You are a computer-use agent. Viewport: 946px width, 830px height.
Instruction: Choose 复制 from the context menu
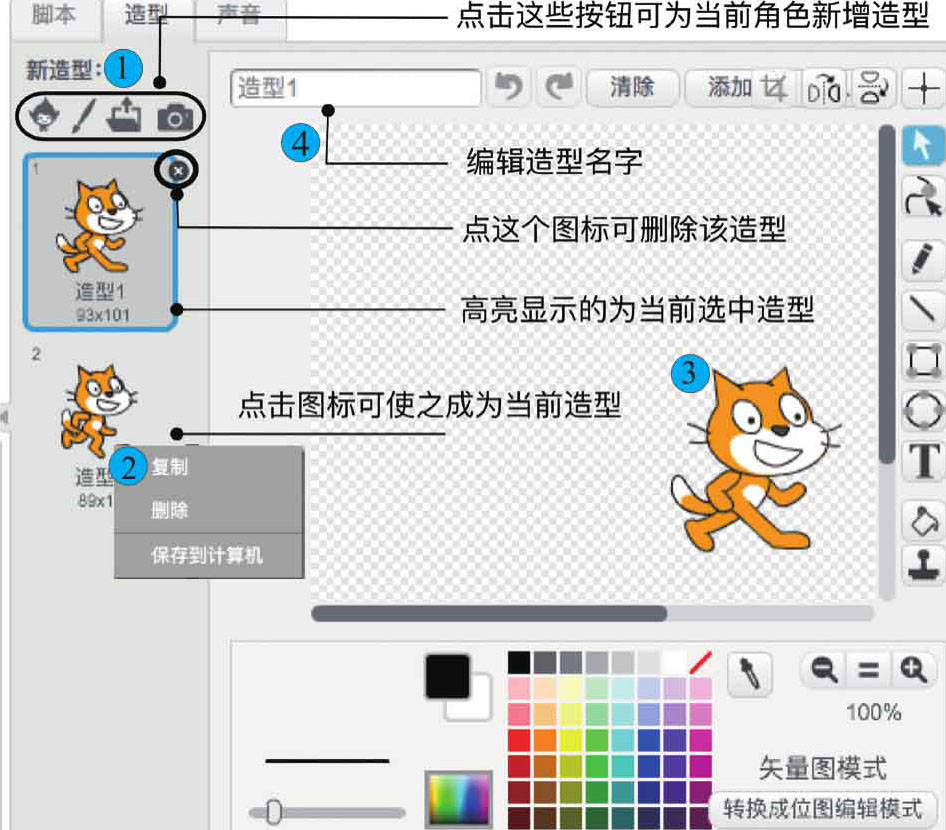click(x=170, y=467)
